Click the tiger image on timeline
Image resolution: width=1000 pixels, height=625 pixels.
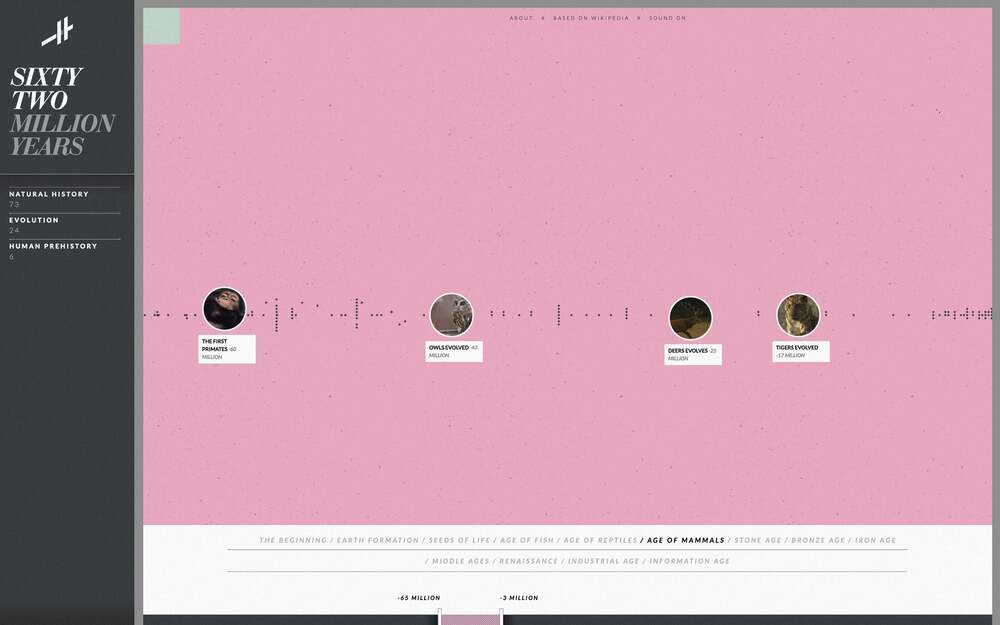[x=798, y=315]
